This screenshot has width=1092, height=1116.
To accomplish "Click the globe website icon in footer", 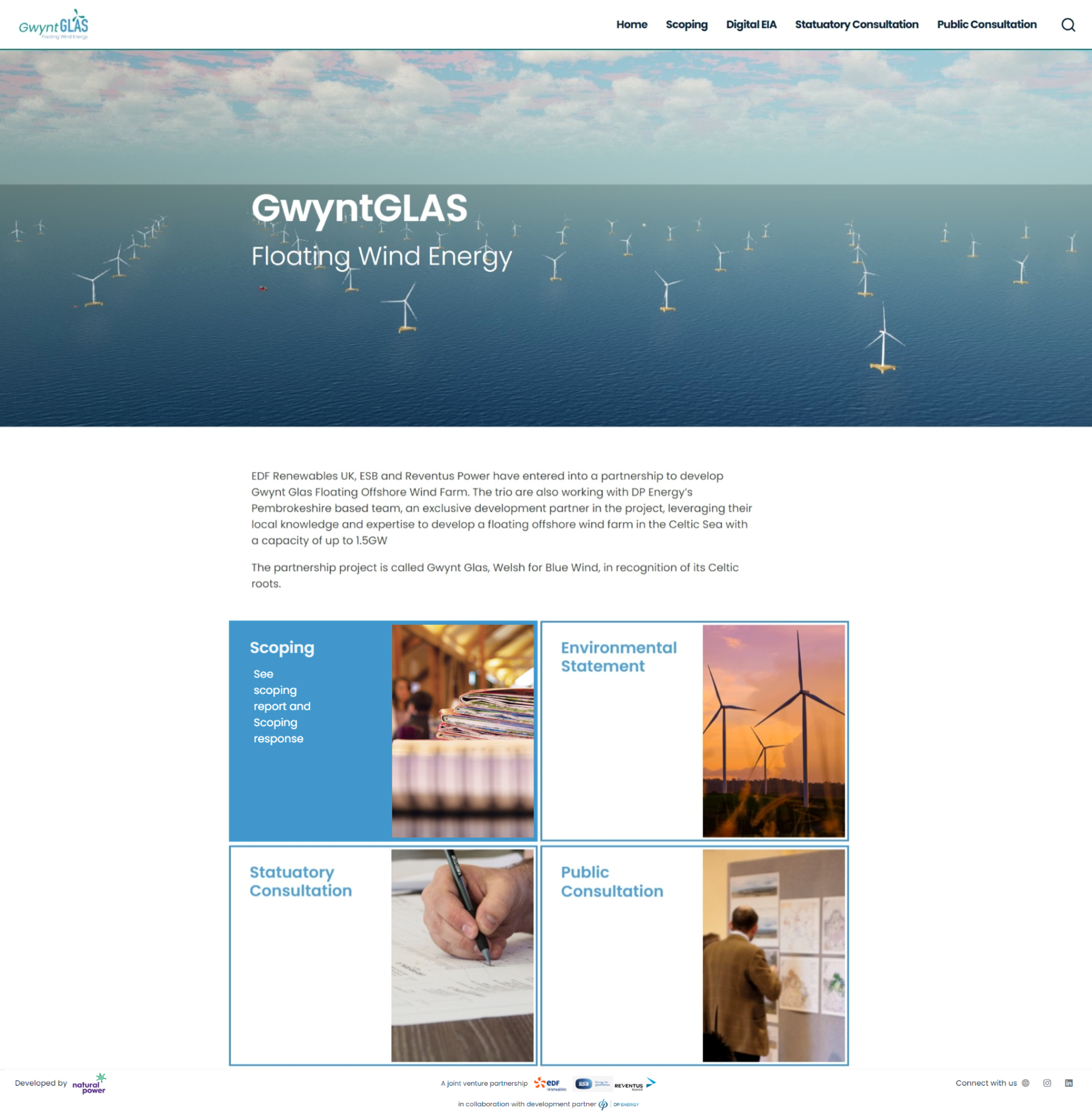I will 1025,1083.
